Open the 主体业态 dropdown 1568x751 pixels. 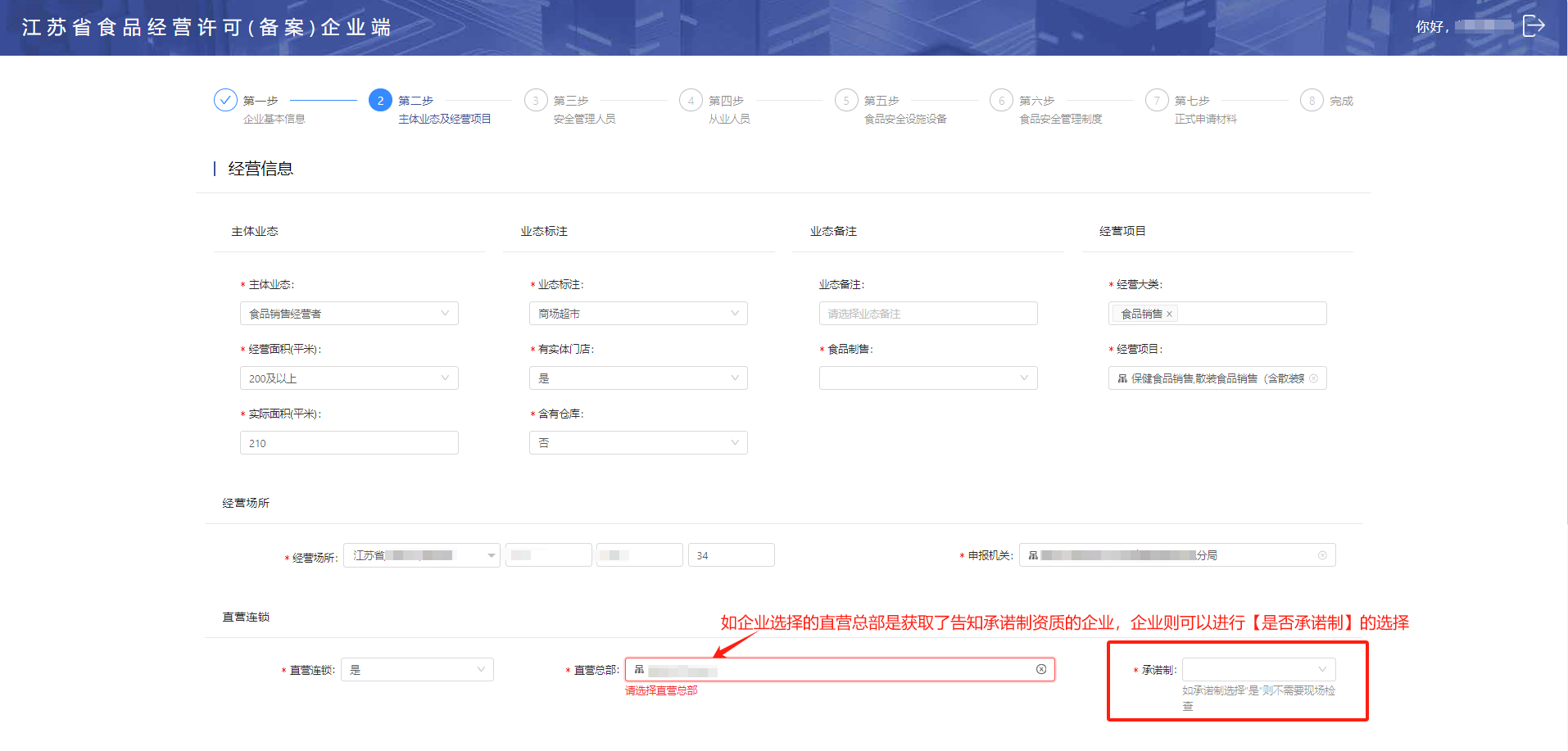coord(349,314)
